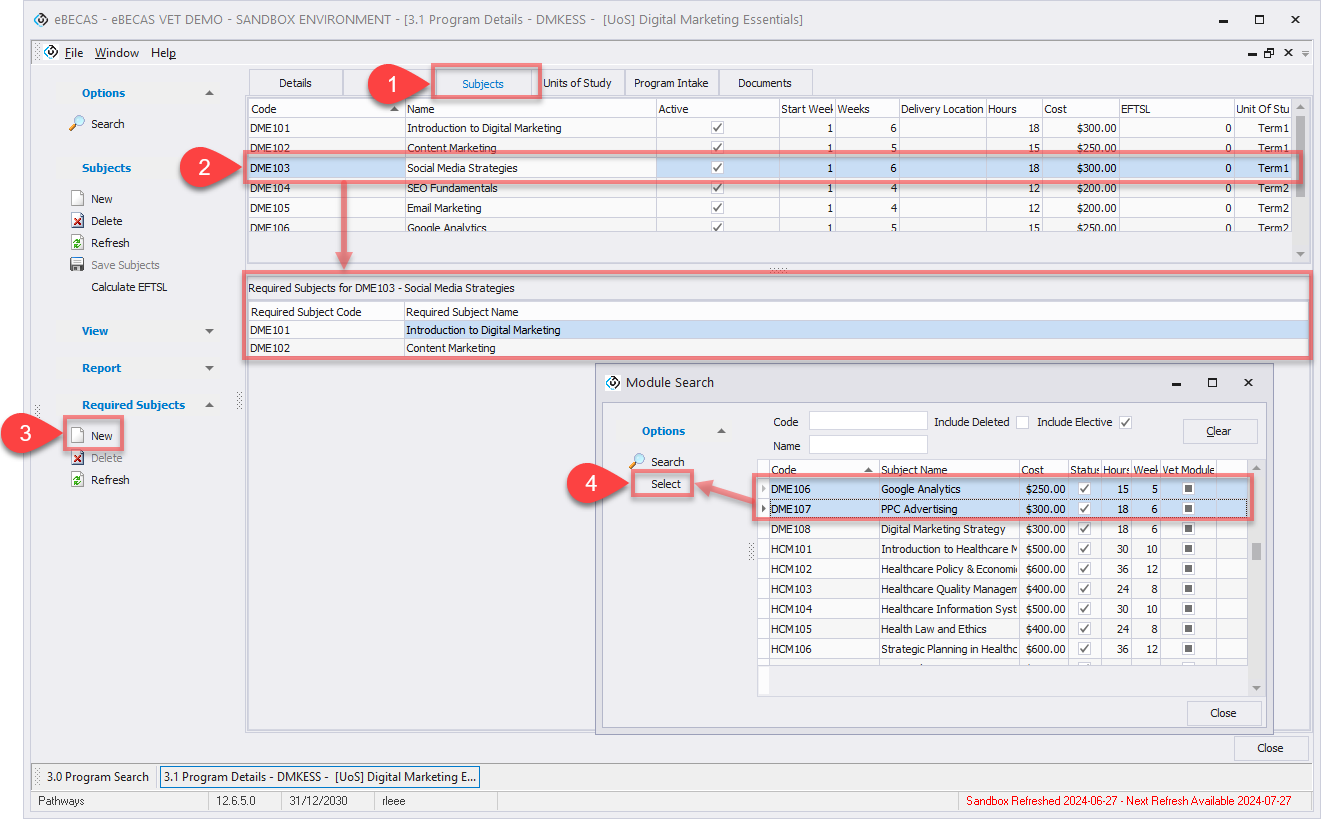Click the New subject page icon under Subjects

pyautogui.click(x=78, y=199)
